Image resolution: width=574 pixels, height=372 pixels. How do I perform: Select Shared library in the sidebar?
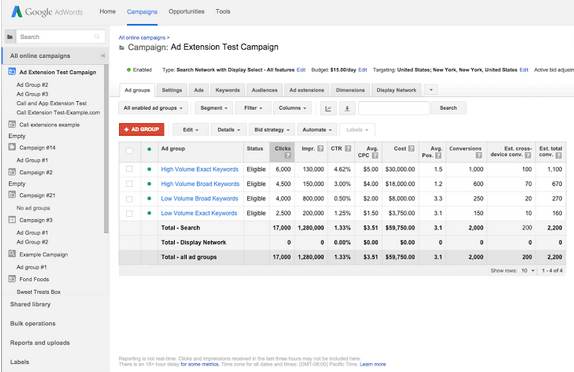pos(30,304)
